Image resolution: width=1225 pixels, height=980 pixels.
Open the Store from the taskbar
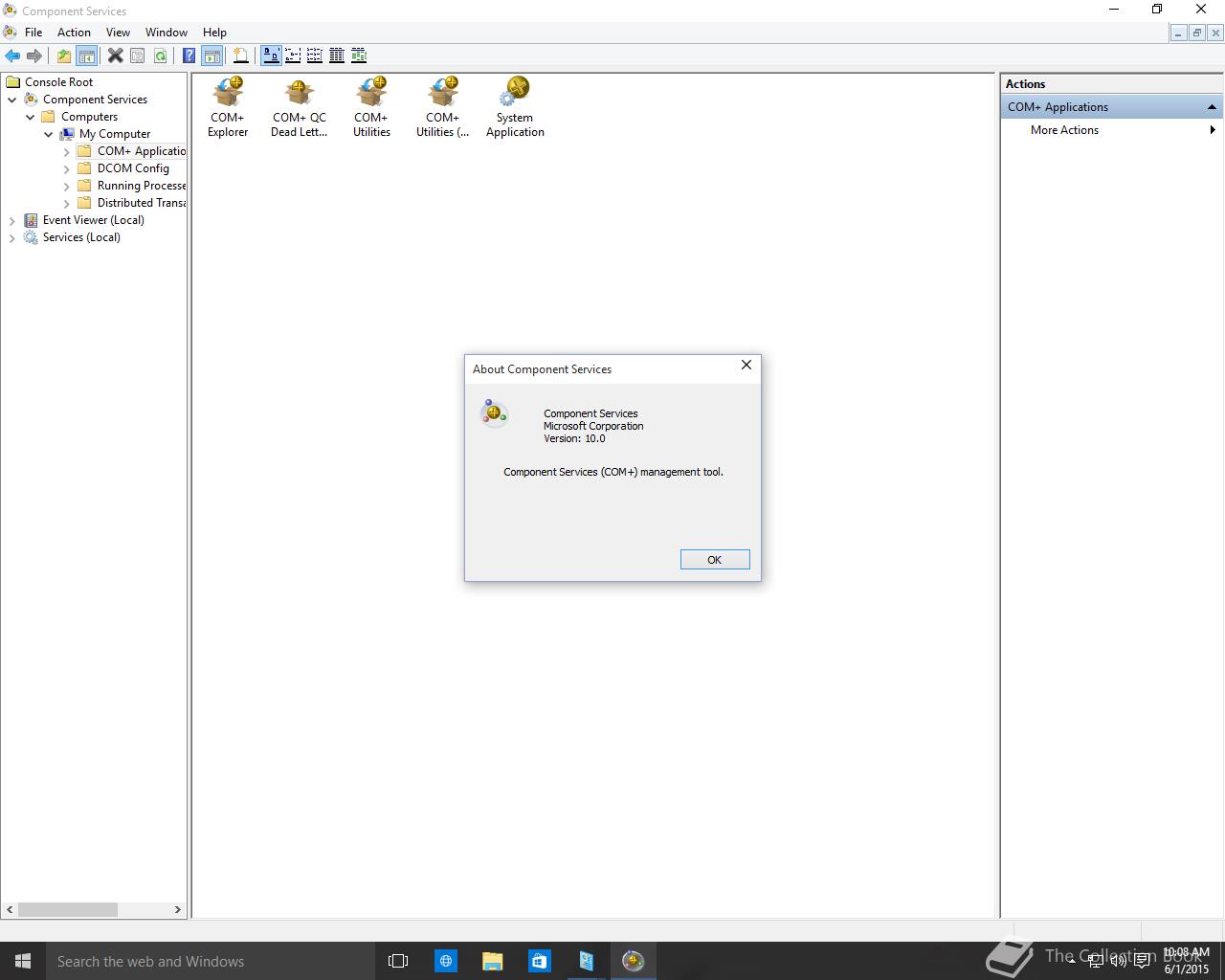539,961
